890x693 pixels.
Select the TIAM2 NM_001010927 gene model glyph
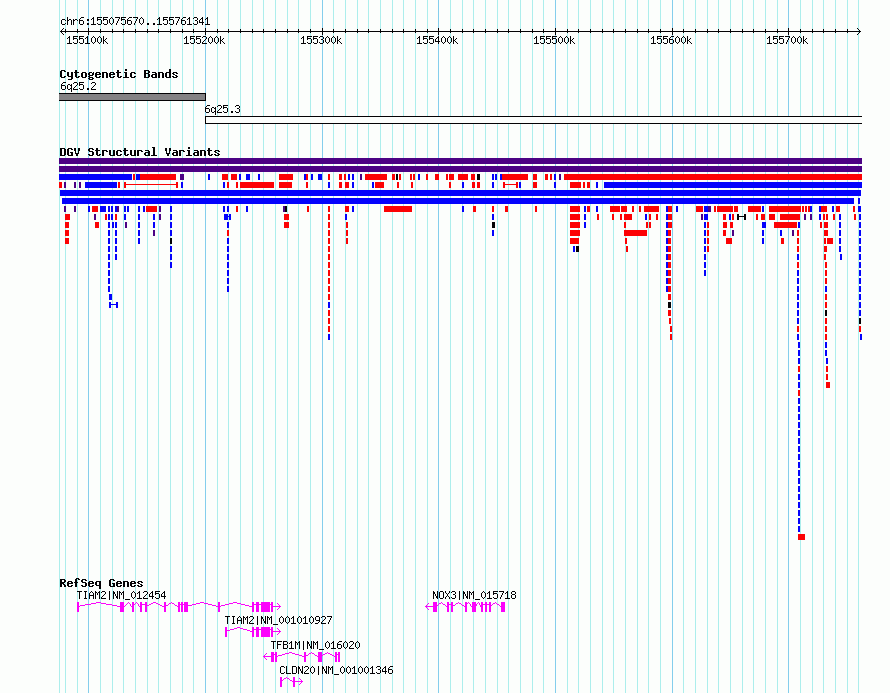point(253,632)
